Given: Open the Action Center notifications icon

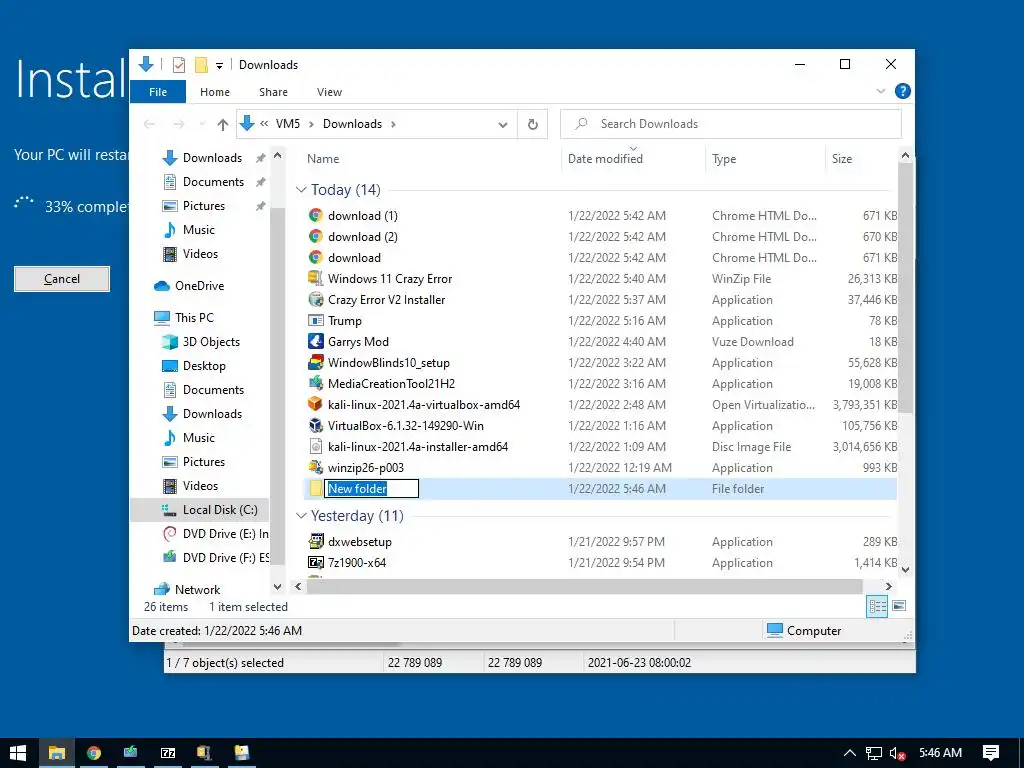Looking at the screenshot, I should click(991, 753).
